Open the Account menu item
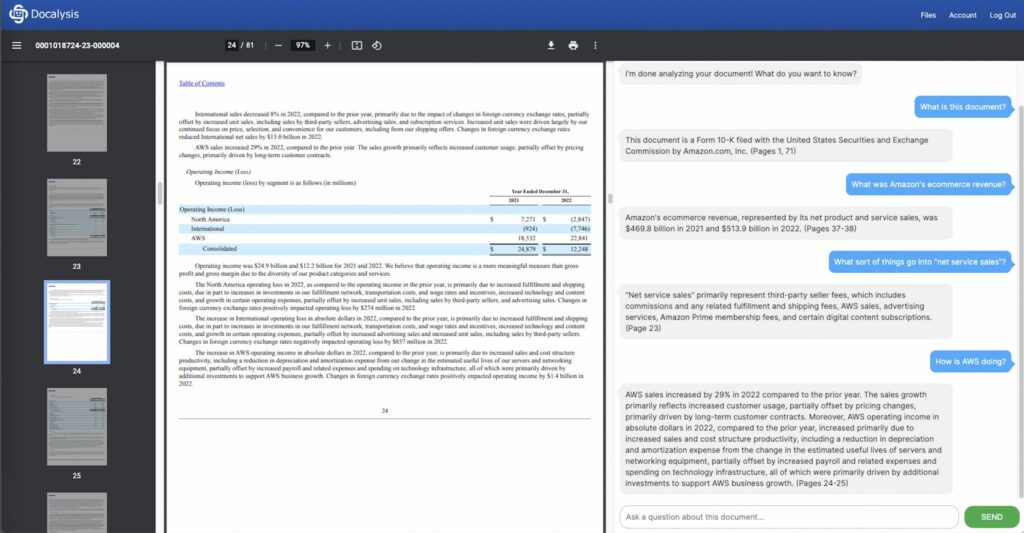This screenshot has width=1024, height=533. (x=962, y=15)
